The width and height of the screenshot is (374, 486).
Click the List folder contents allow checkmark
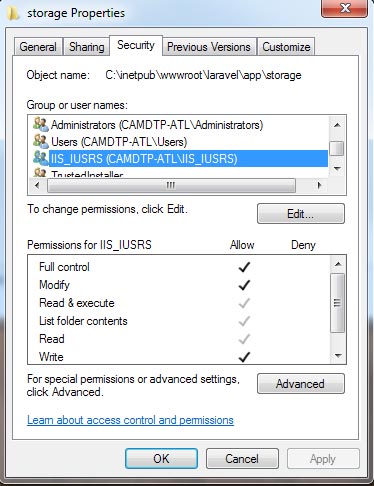pyautogui.click(x=244, y=321)
